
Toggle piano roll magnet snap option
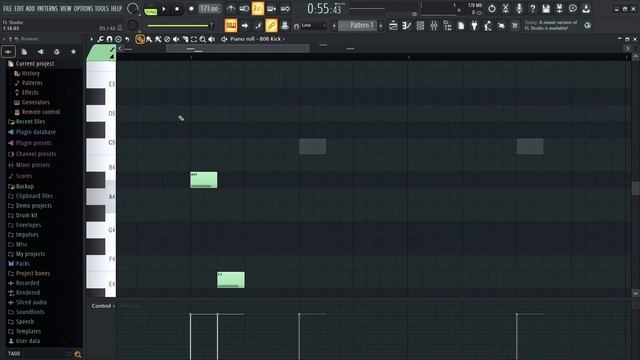click(x=109, y=39)
